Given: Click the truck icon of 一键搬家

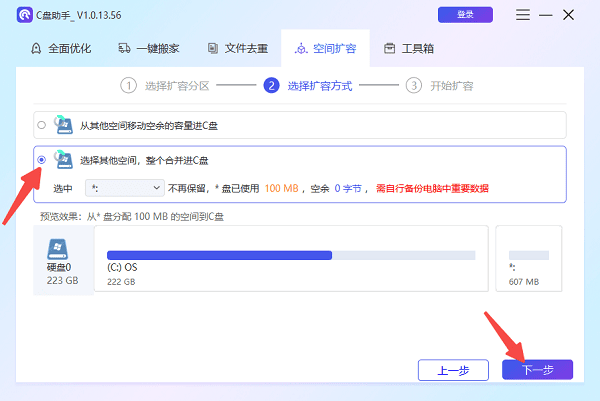Looking at the screenshot, I should point(124,48).
